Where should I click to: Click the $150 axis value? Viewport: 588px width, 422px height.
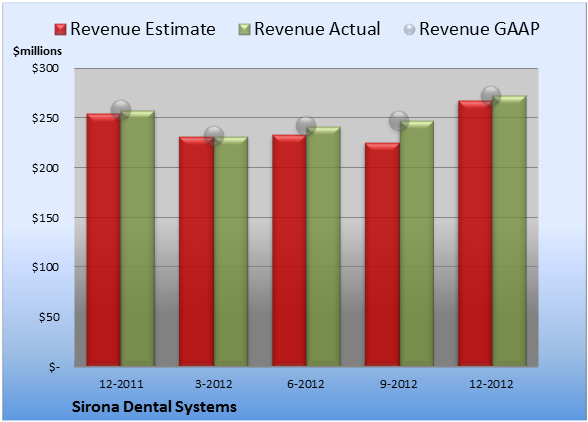pos(45,218)
